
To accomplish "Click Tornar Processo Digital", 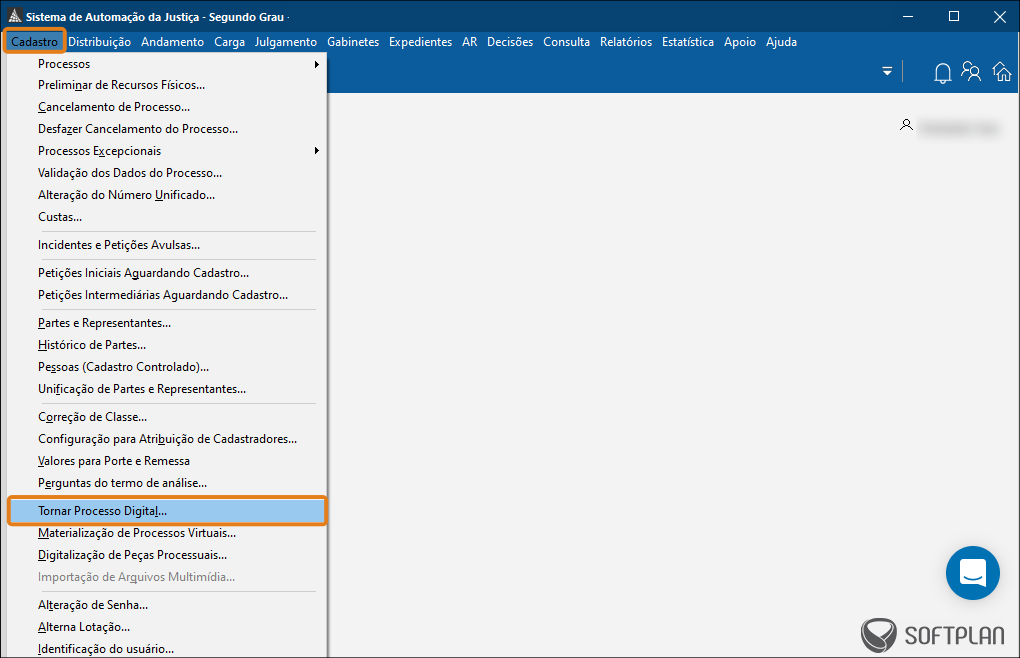I will [x=167, y=511].
